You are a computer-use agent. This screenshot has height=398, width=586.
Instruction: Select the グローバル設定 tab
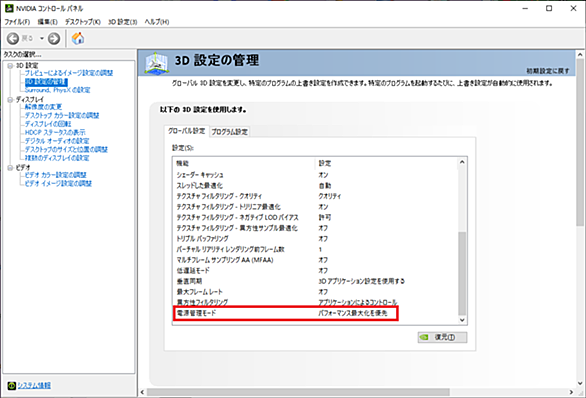186,131
